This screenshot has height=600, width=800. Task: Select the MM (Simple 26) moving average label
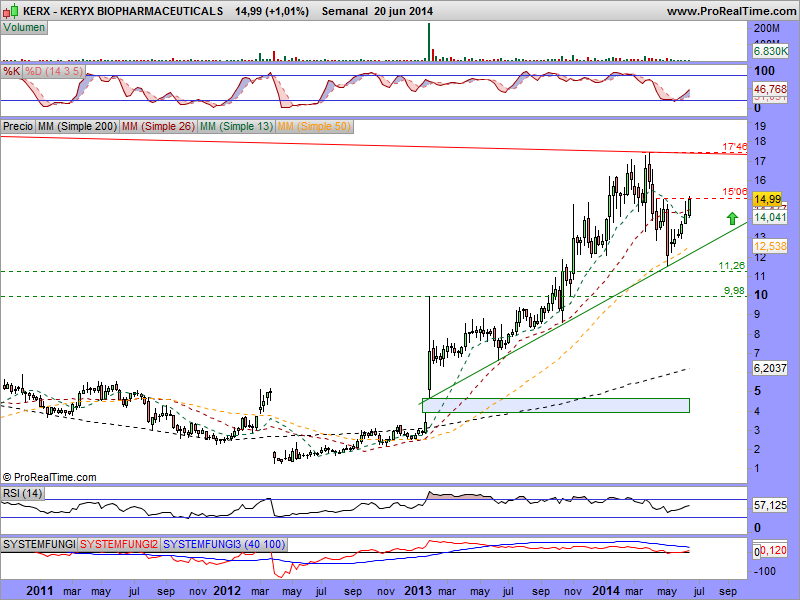click(x=158, y=126)
